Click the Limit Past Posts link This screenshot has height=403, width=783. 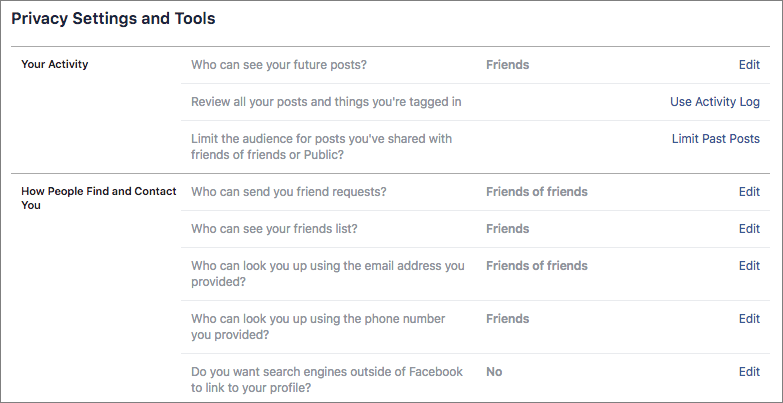coord(715,139)
